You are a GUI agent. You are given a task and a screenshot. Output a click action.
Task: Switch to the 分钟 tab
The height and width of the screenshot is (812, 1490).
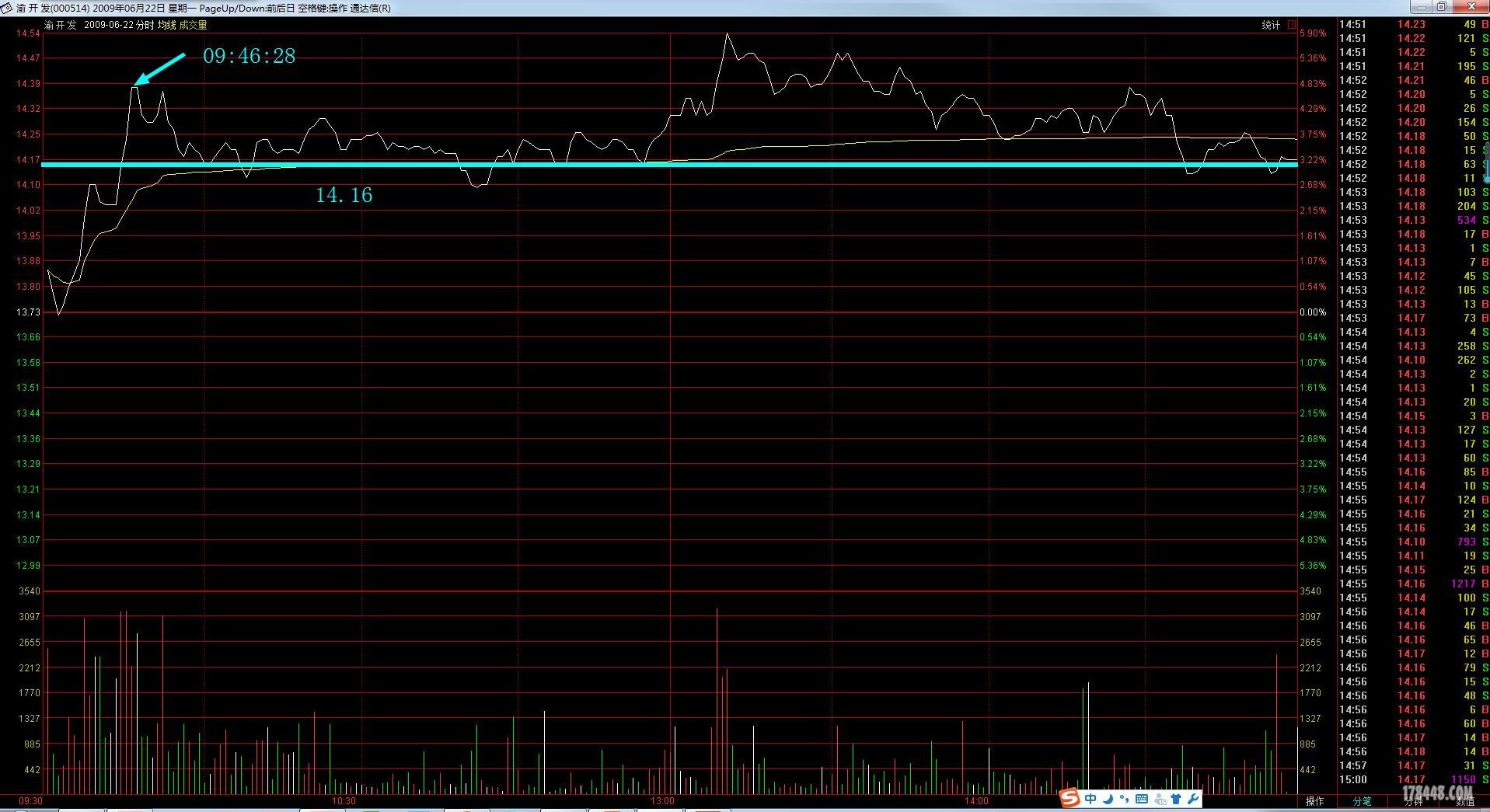pos(1413,801)
